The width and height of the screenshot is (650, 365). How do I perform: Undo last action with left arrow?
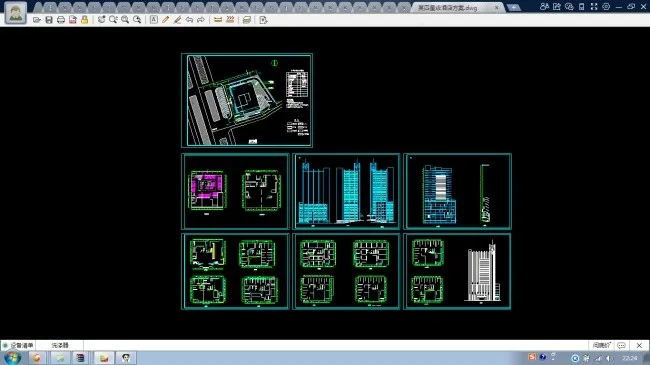189,20
